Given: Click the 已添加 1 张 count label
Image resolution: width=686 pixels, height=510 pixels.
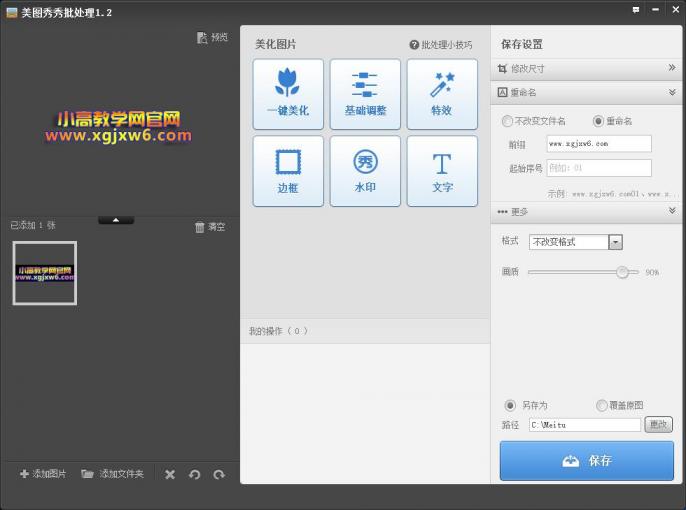Looking at the screenshot, I should tap(33, 225).
